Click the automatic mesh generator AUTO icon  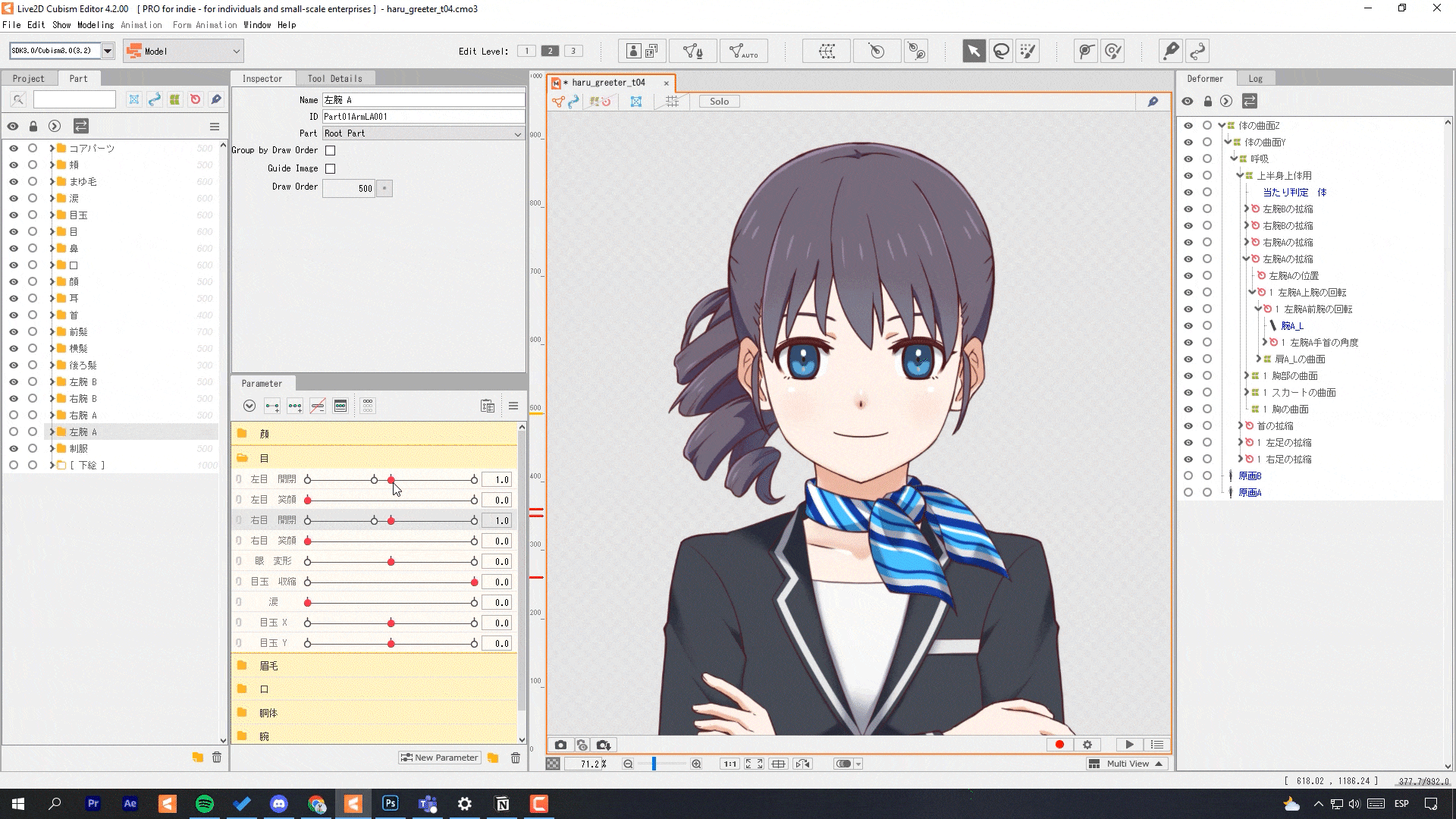(743, 51)
